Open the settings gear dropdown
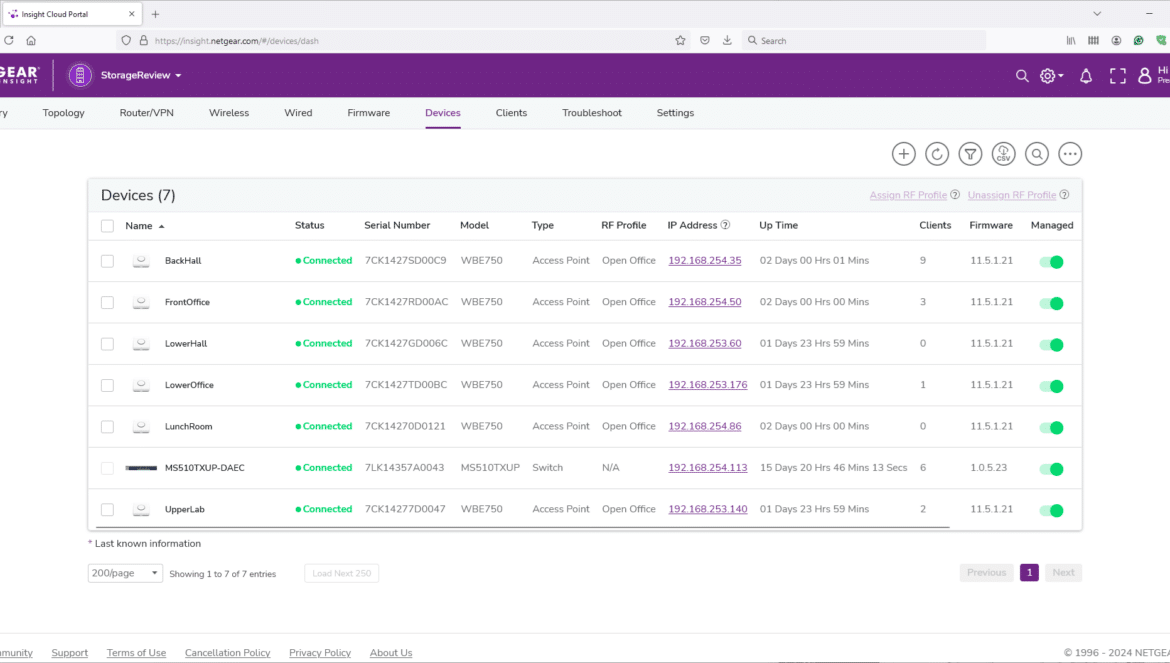1170x663 pixels. 1051,75
